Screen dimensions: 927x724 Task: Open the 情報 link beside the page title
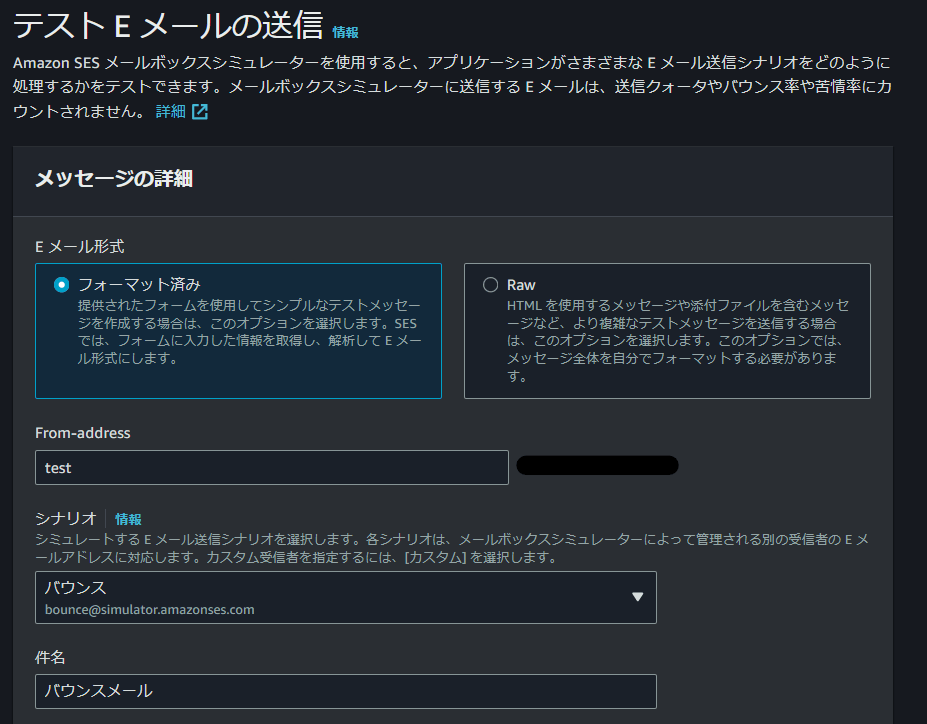click(x=345, y=32)
